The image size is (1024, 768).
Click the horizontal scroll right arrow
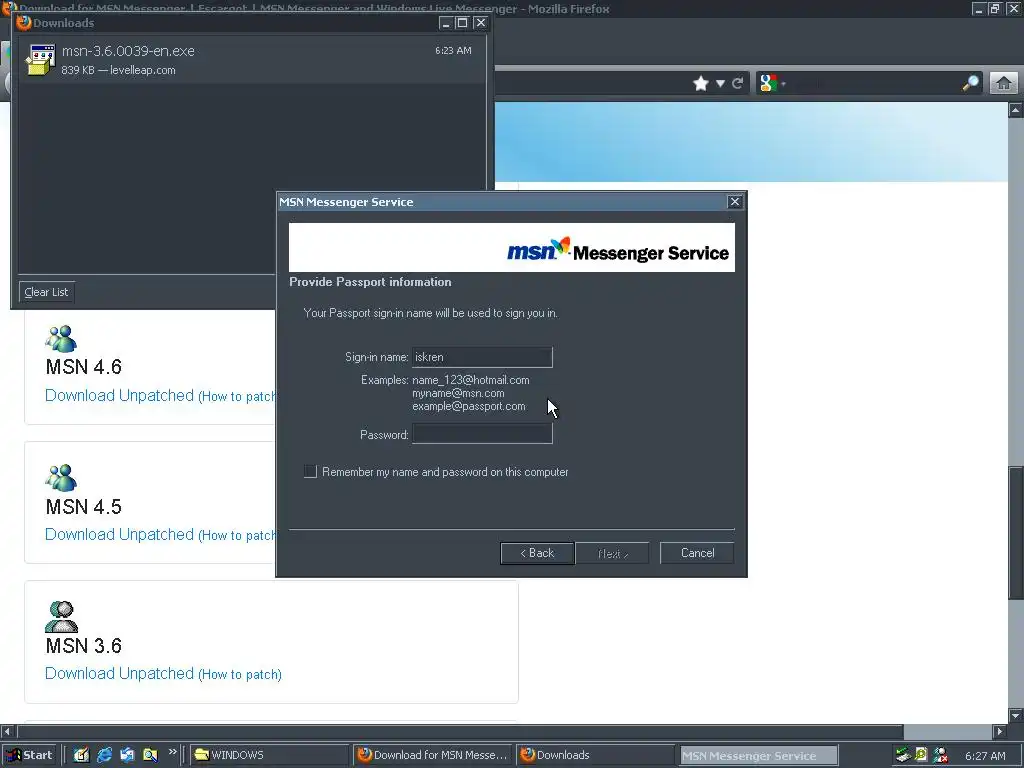(x=1000, y=731)
